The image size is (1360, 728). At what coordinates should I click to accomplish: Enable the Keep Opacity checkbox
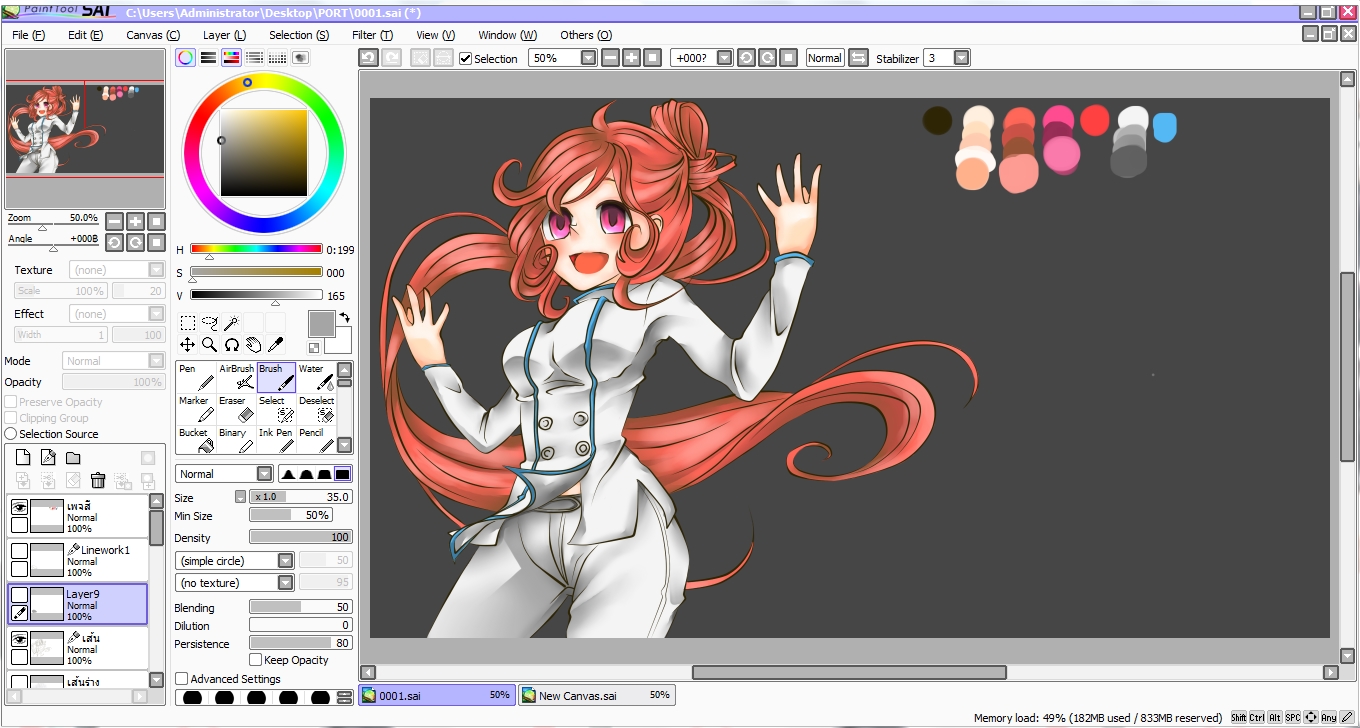click(256, 660)
